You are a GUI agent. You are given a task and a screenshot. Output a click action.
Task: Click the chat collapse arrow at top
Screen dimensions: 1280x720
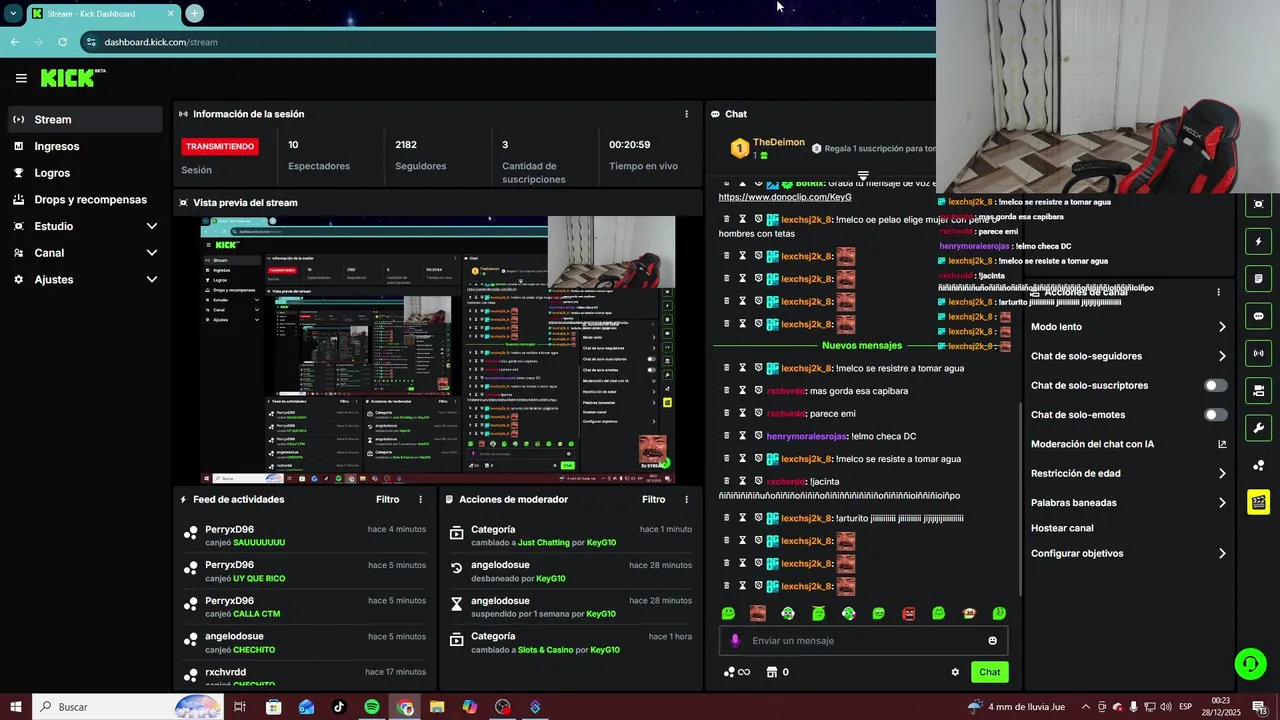coord(863,176)
